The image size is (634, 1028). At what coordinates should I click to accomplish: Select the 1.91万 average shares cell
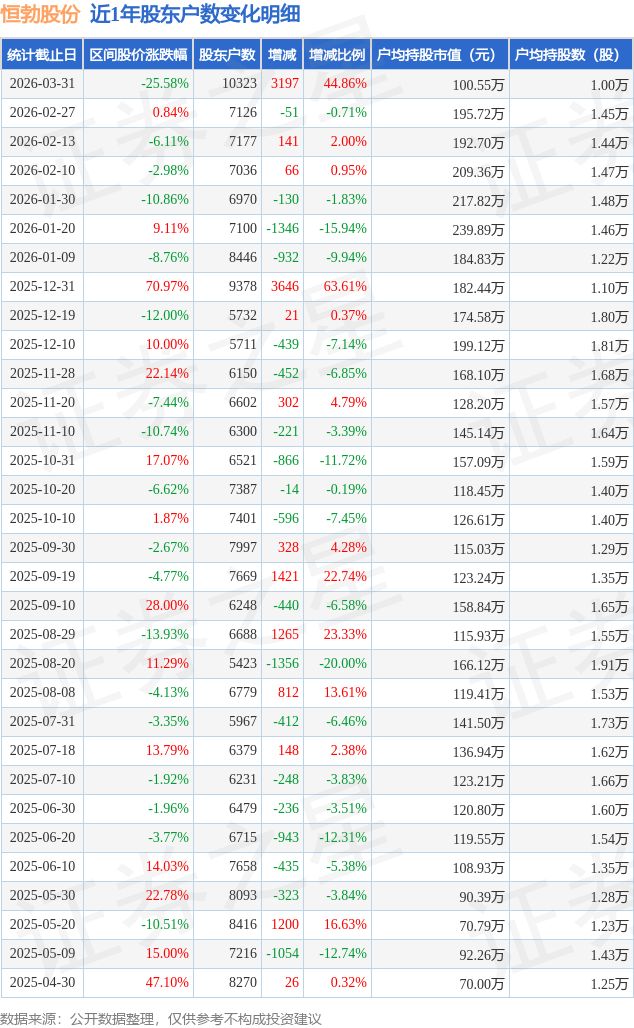(x=609, y=664)
